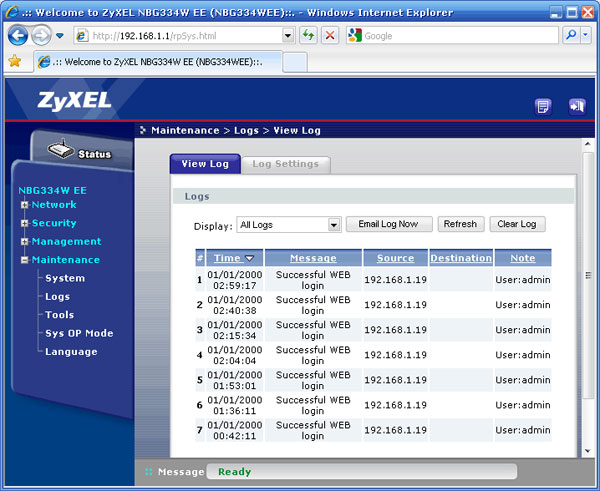Click the page vertical scrollbar

pyautogui.click(x=588, y=300)
